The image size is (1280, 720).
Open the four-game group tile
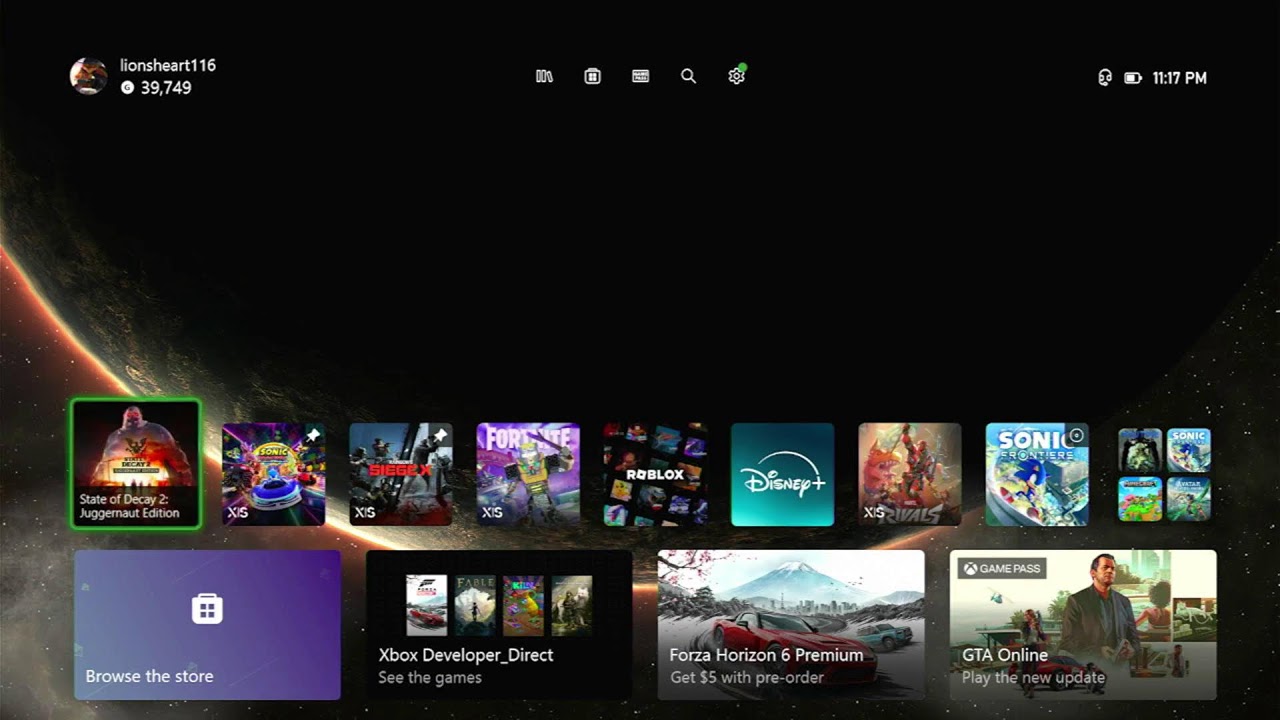[1164, 474]
